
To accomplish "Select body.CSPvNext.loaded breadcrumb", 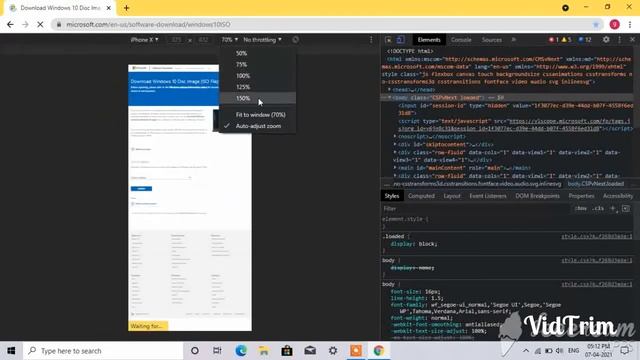I will (x=596, y=184).
